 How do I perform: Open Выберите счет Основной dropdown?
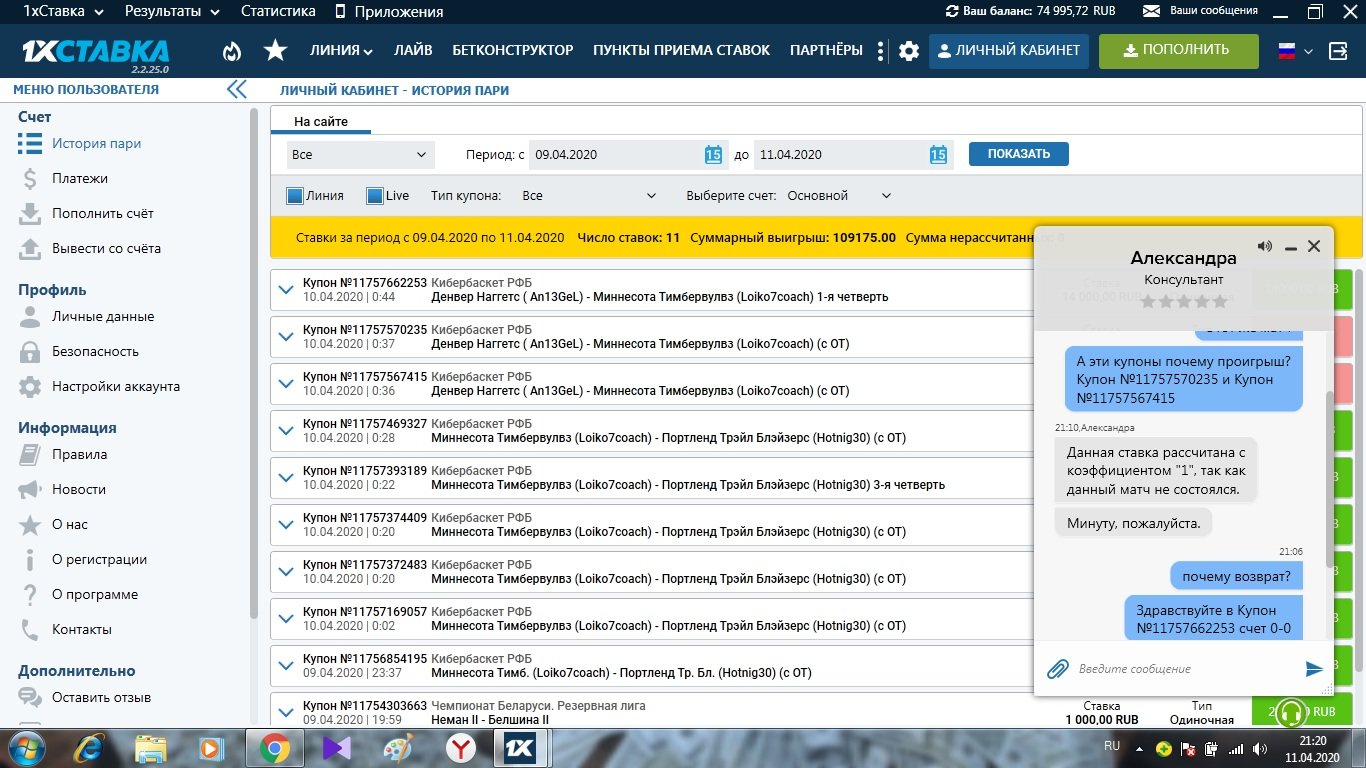tap(838, 196)
